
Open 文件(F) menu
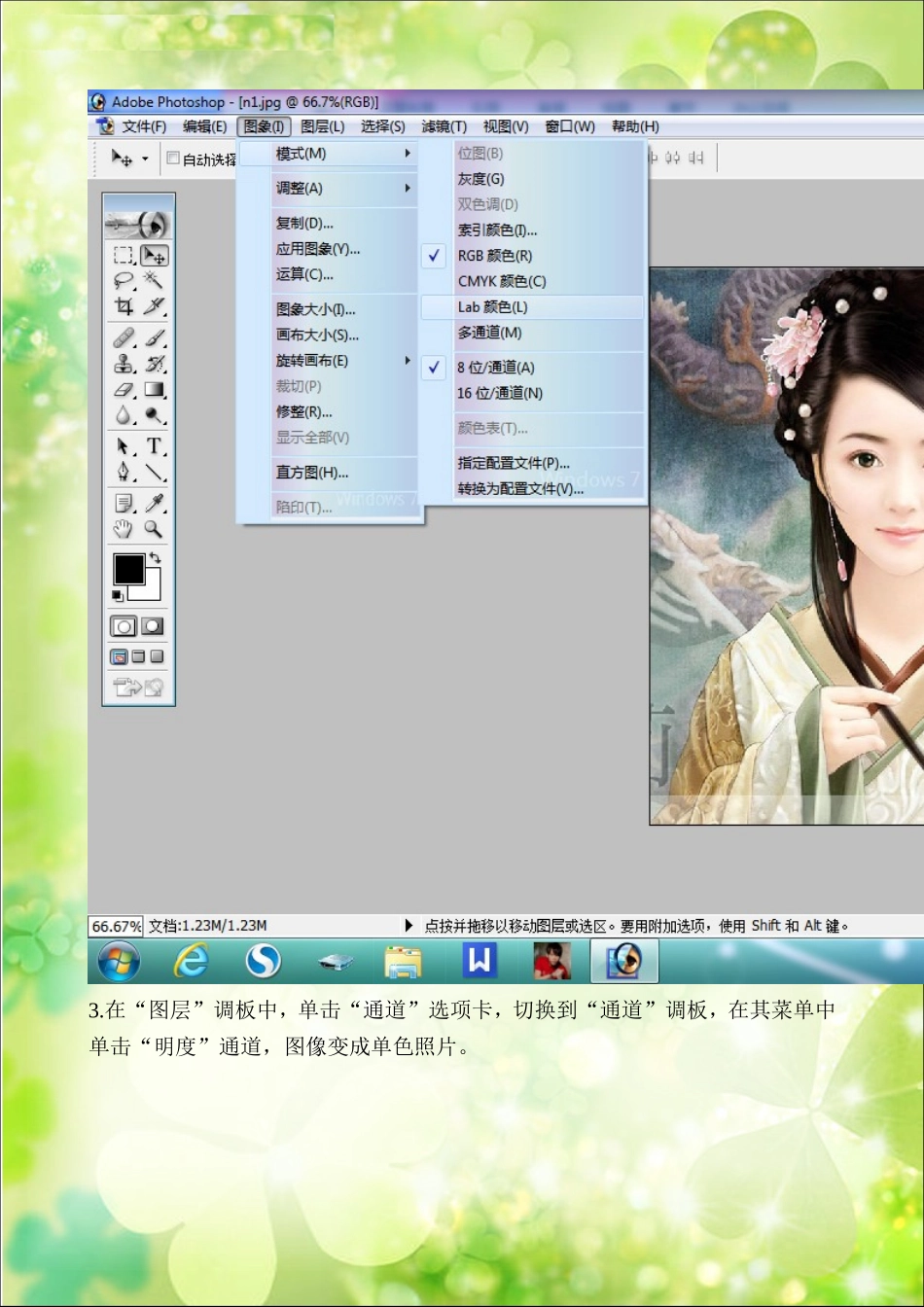(144, 126)
